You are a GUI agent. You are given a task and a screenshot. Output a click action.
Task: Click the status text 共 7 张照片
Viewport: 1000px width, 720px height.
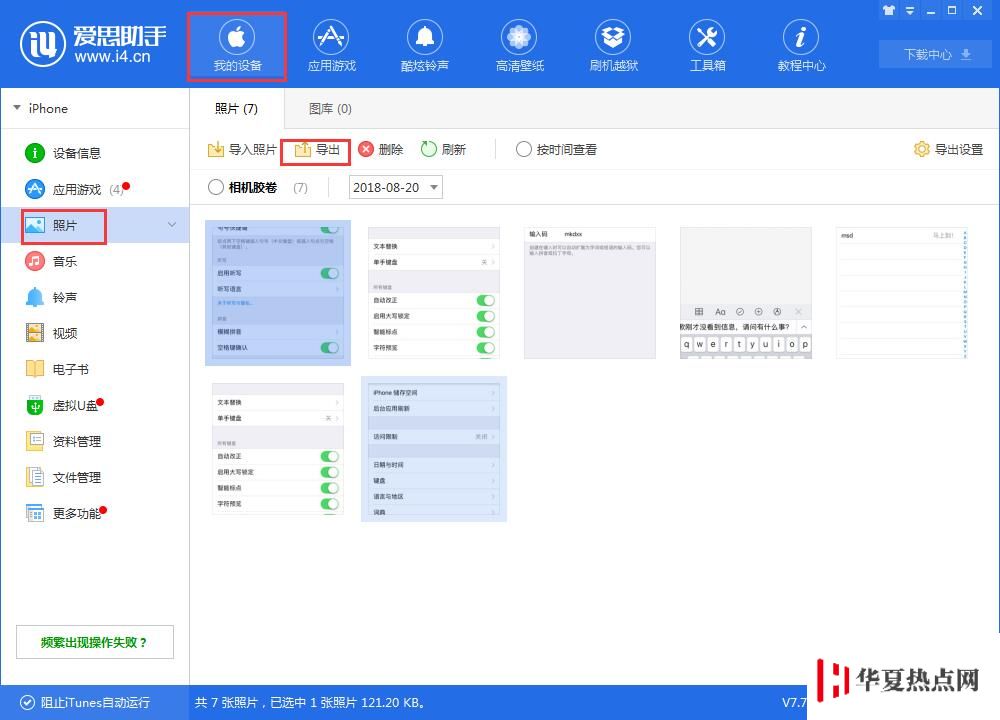226,702
